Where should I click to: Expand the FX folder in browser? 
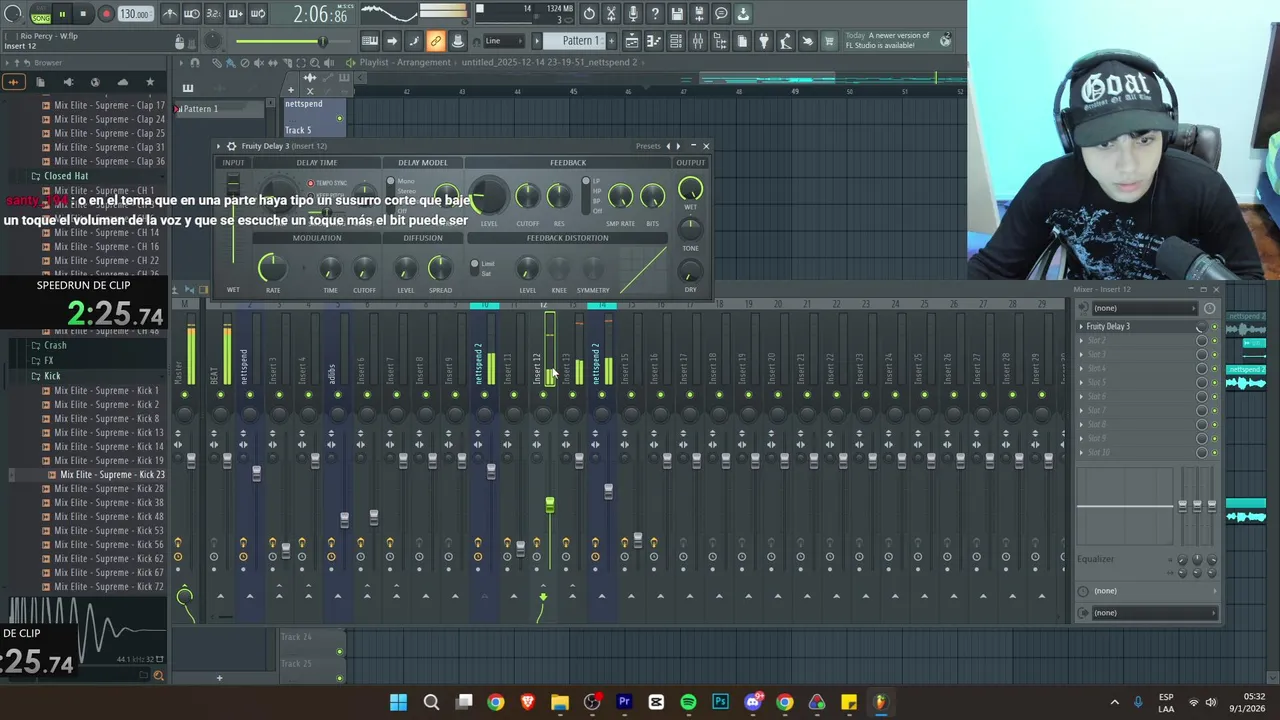point(49,360)
